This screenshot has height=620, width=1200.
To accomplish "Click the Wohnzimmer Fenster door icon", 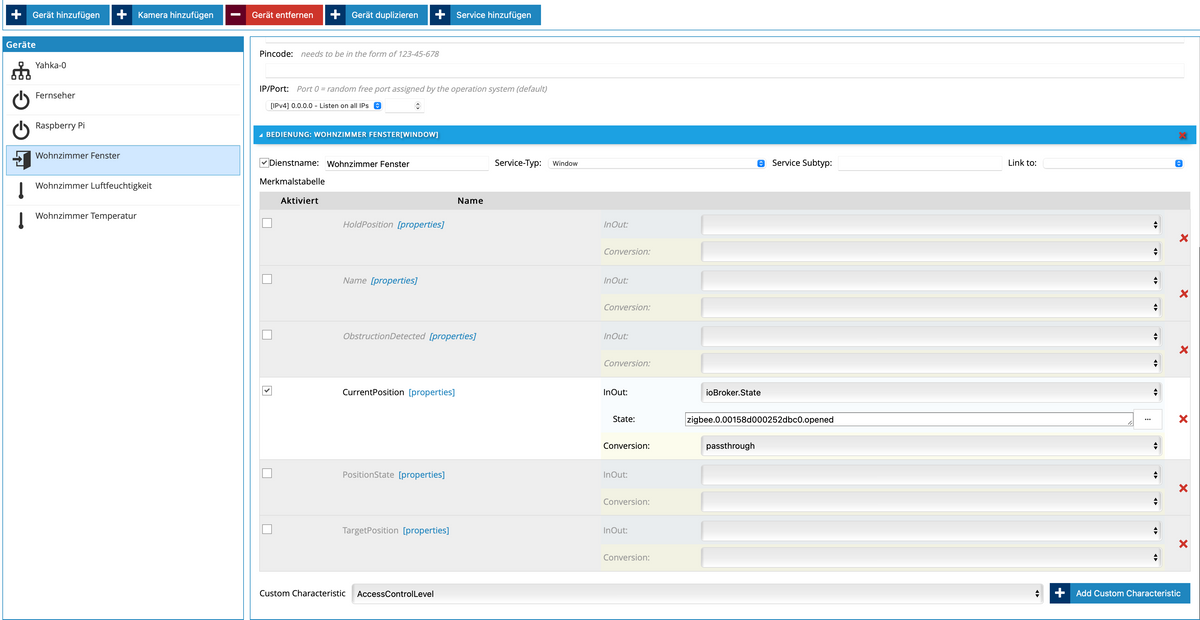I will coord(21,161).
